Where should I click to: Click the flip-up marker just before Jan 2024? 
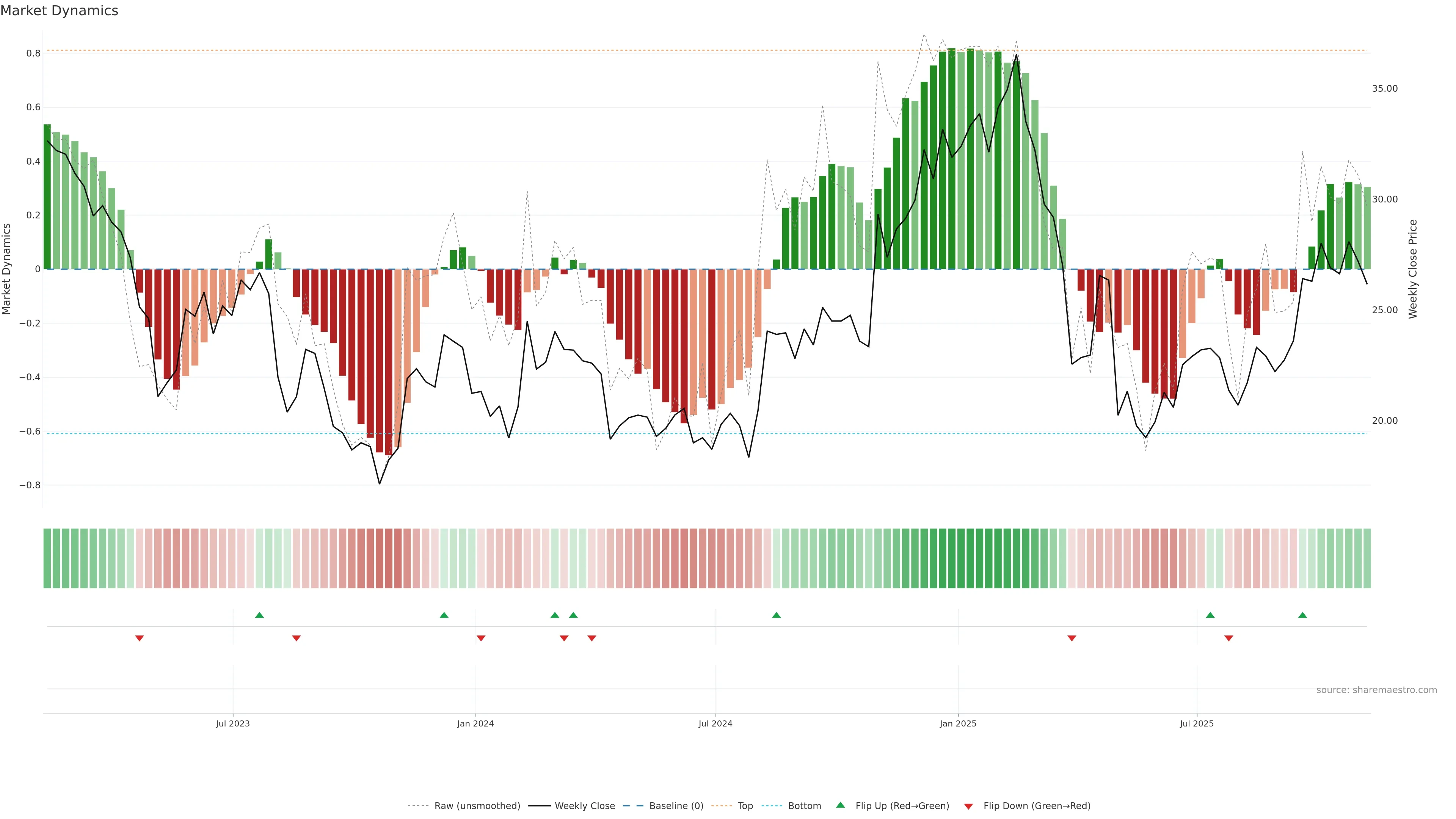pos(444,615)
